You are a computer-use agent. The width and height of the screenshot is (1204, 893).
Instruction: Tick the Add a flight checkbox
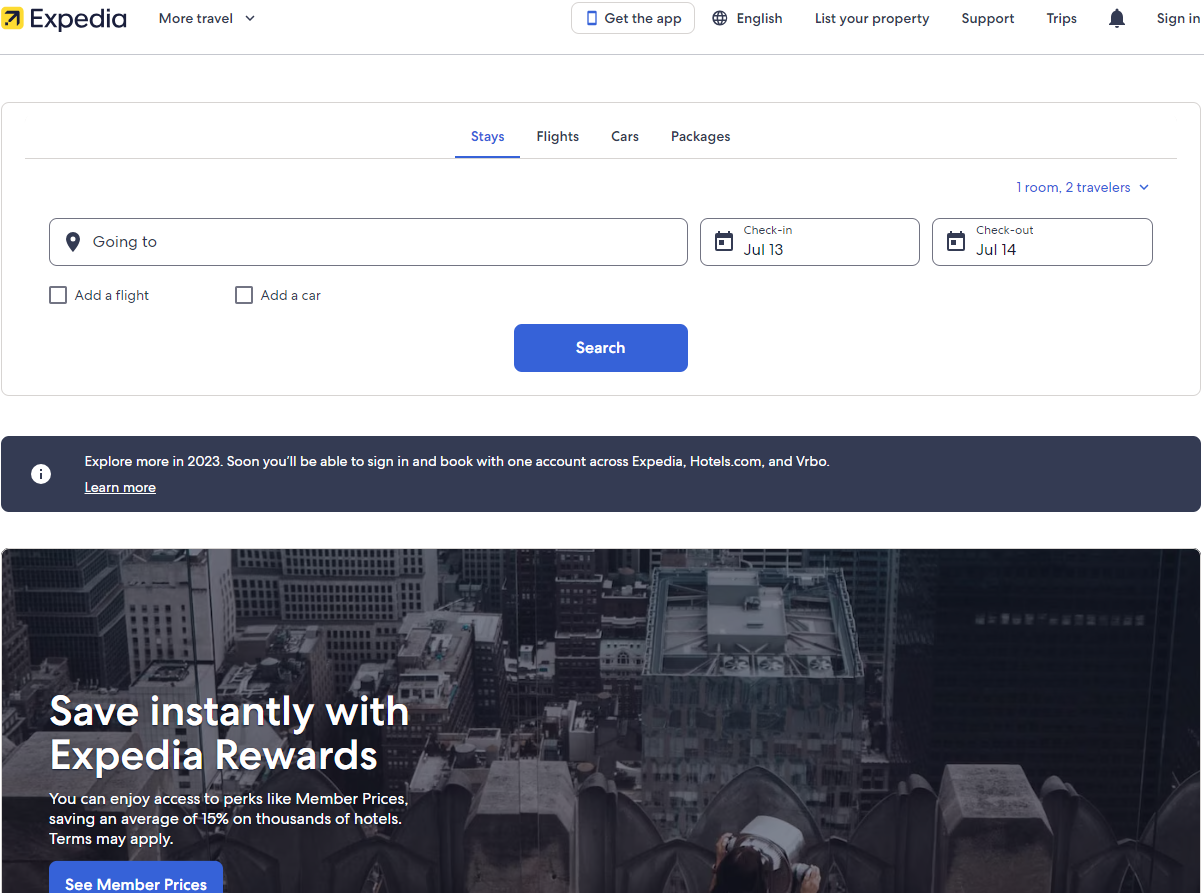[58, 295]
